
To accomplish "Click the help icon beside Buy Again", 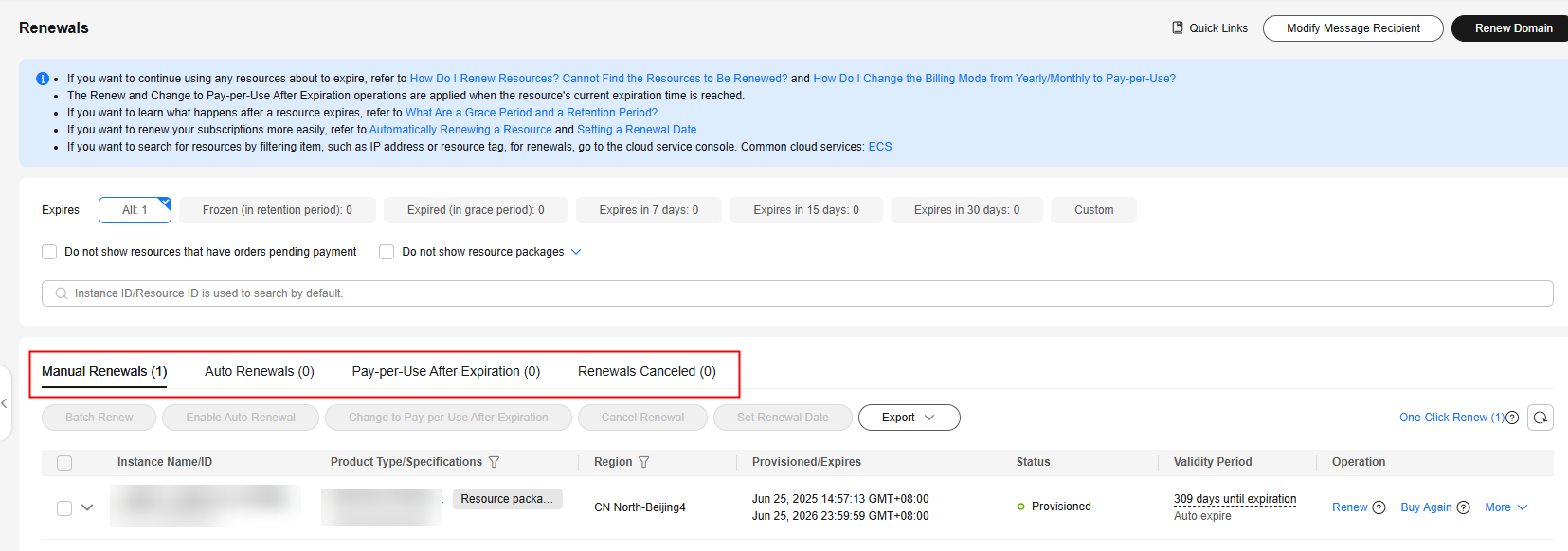I will (1463, 507).
